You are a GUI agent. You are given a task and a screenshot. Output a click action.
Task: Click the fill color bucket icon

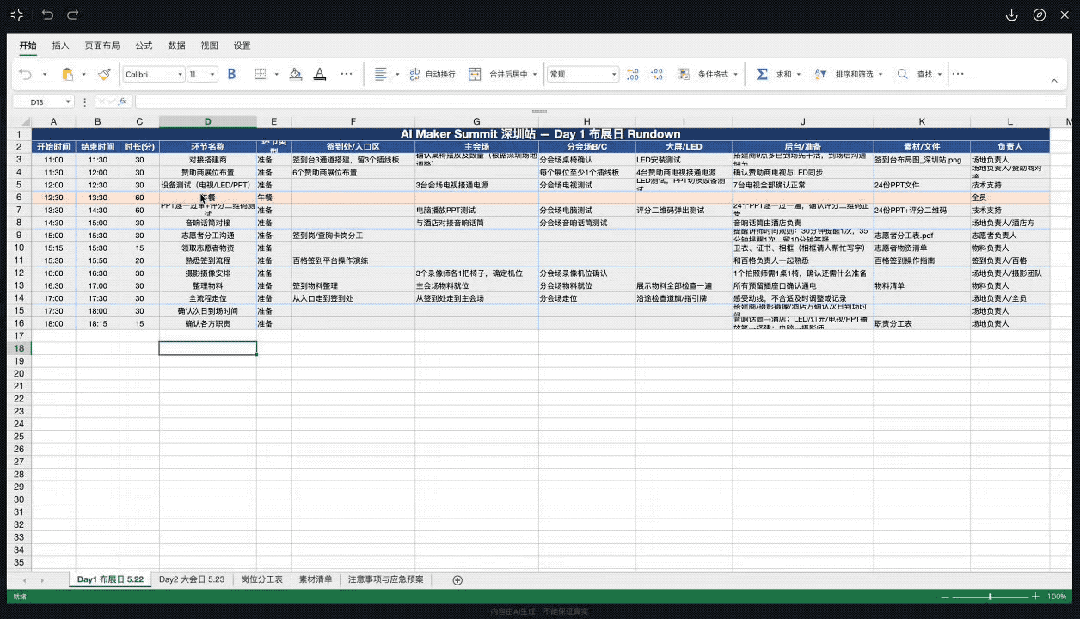click(295, 74)
